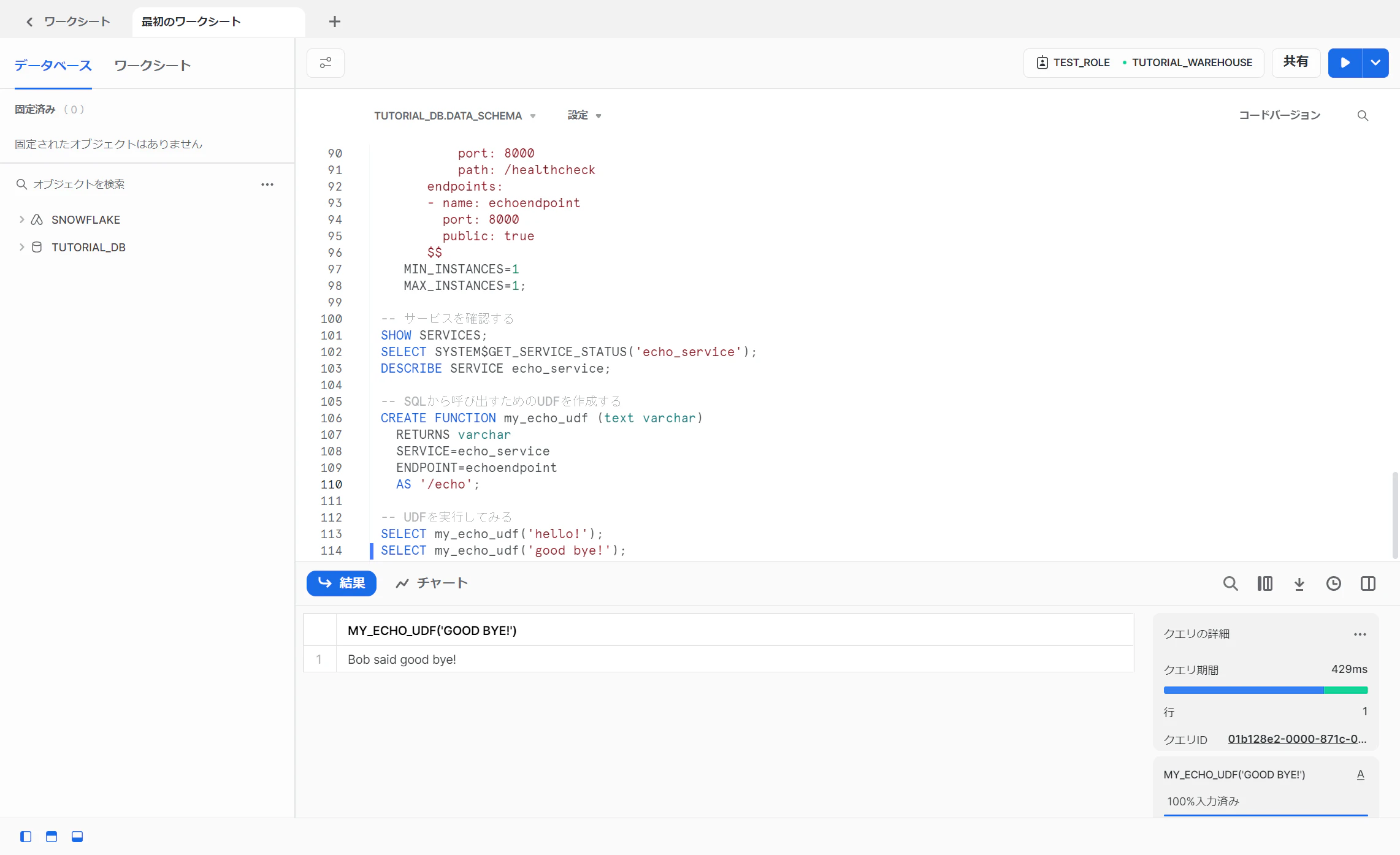Expand the SNOWFLAKE database tree

(x=22, y=219)
